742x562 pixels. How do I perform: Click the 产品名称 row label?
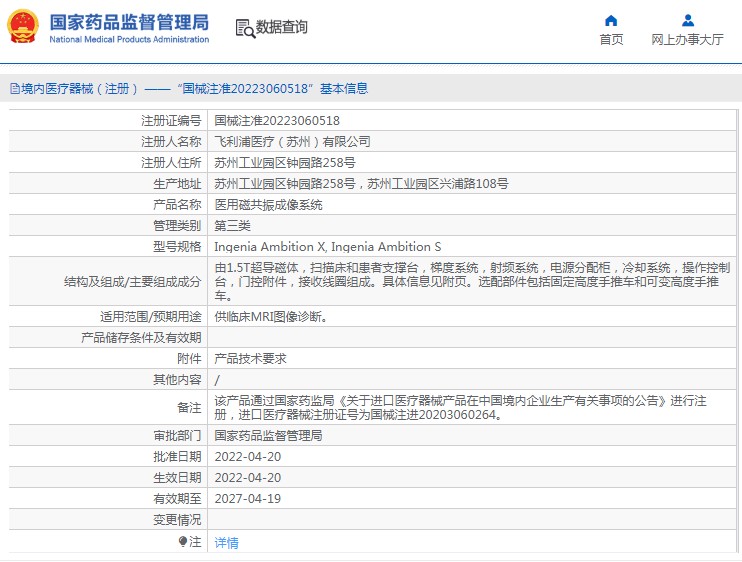click(177, 205)
